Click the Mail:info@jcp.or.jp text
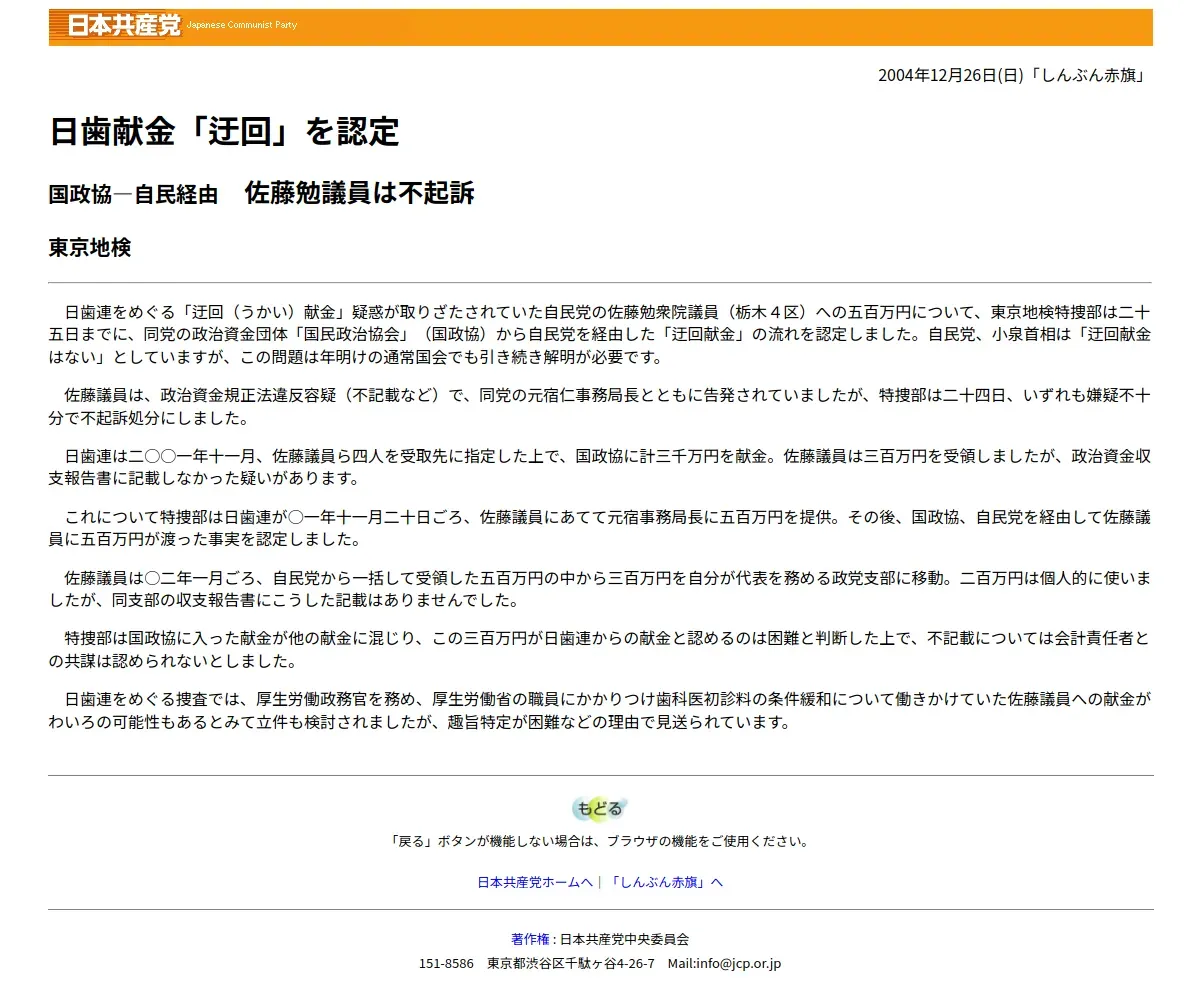The image size is (1200, 1000). [724, 964]
